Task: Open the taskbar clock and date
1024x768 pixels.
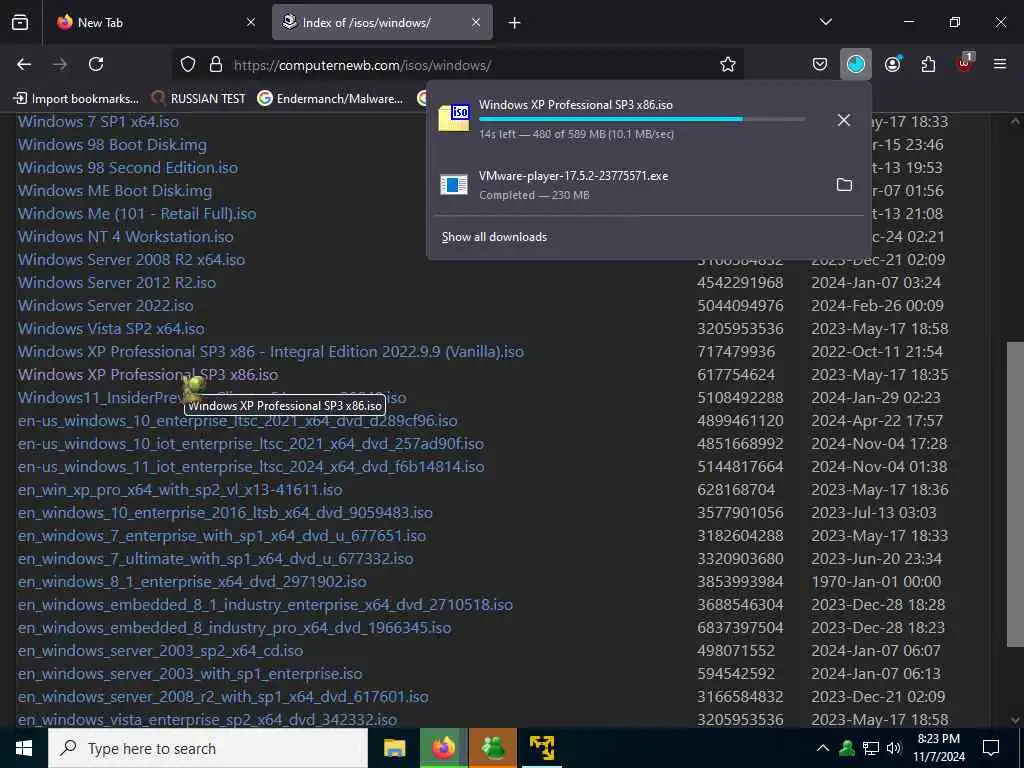Action: coord(939,748)
